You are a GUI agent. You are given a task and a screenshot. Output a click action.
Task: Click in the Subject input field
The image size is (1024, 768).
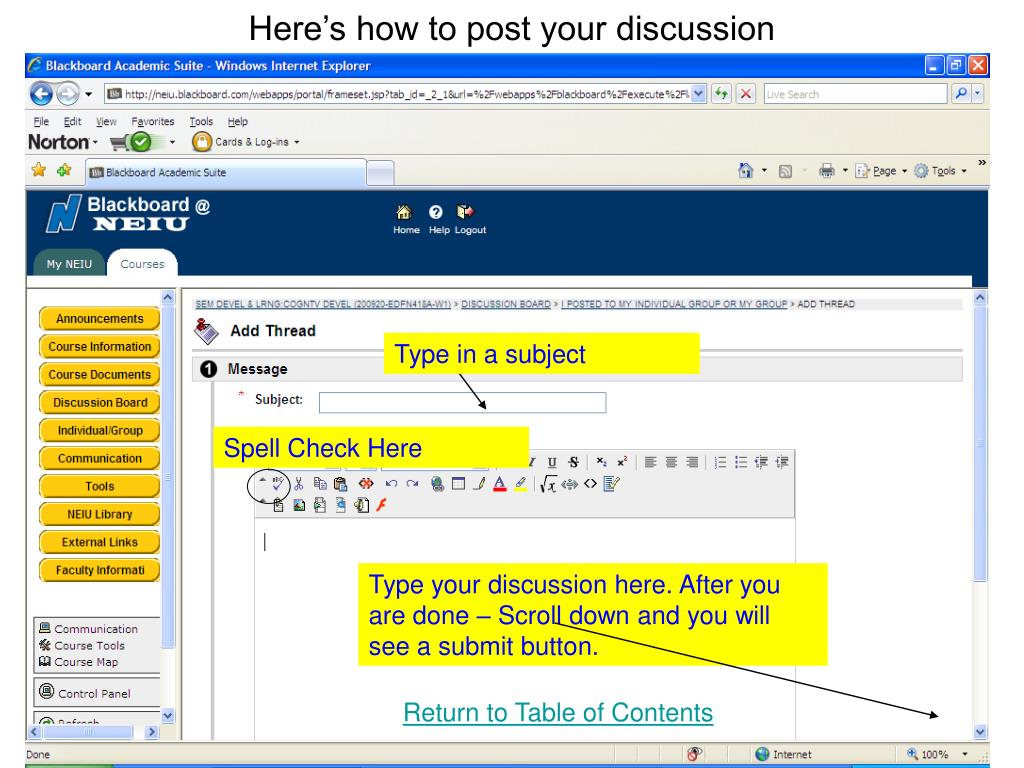[462, 402]
